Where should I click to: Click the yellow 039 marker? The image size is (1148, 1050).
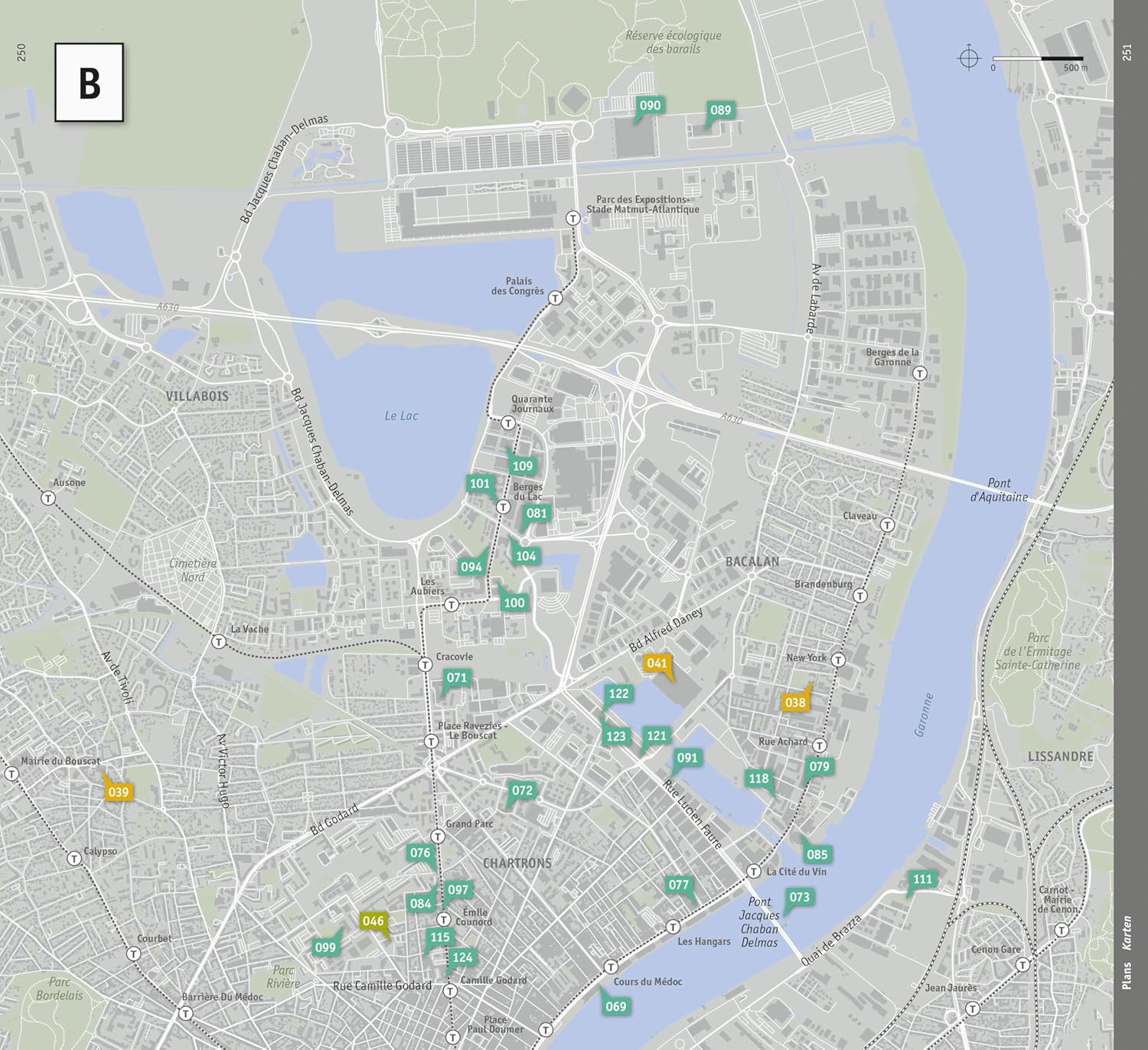118,791
